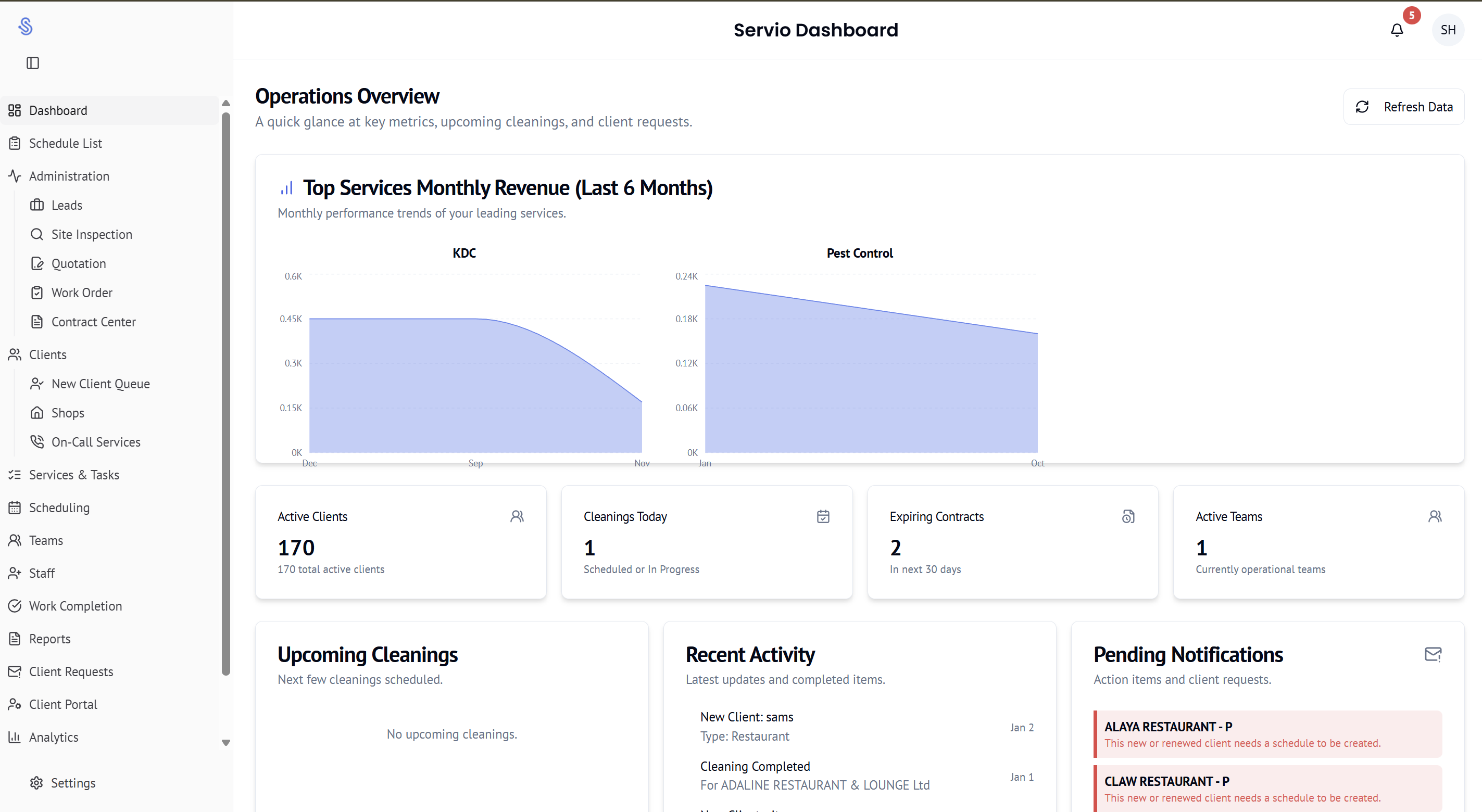The height and width of the screenshot is (812, 1482).
Task: Click the Cleanings Today calendar icon
Action: click(x=823, y=516)
